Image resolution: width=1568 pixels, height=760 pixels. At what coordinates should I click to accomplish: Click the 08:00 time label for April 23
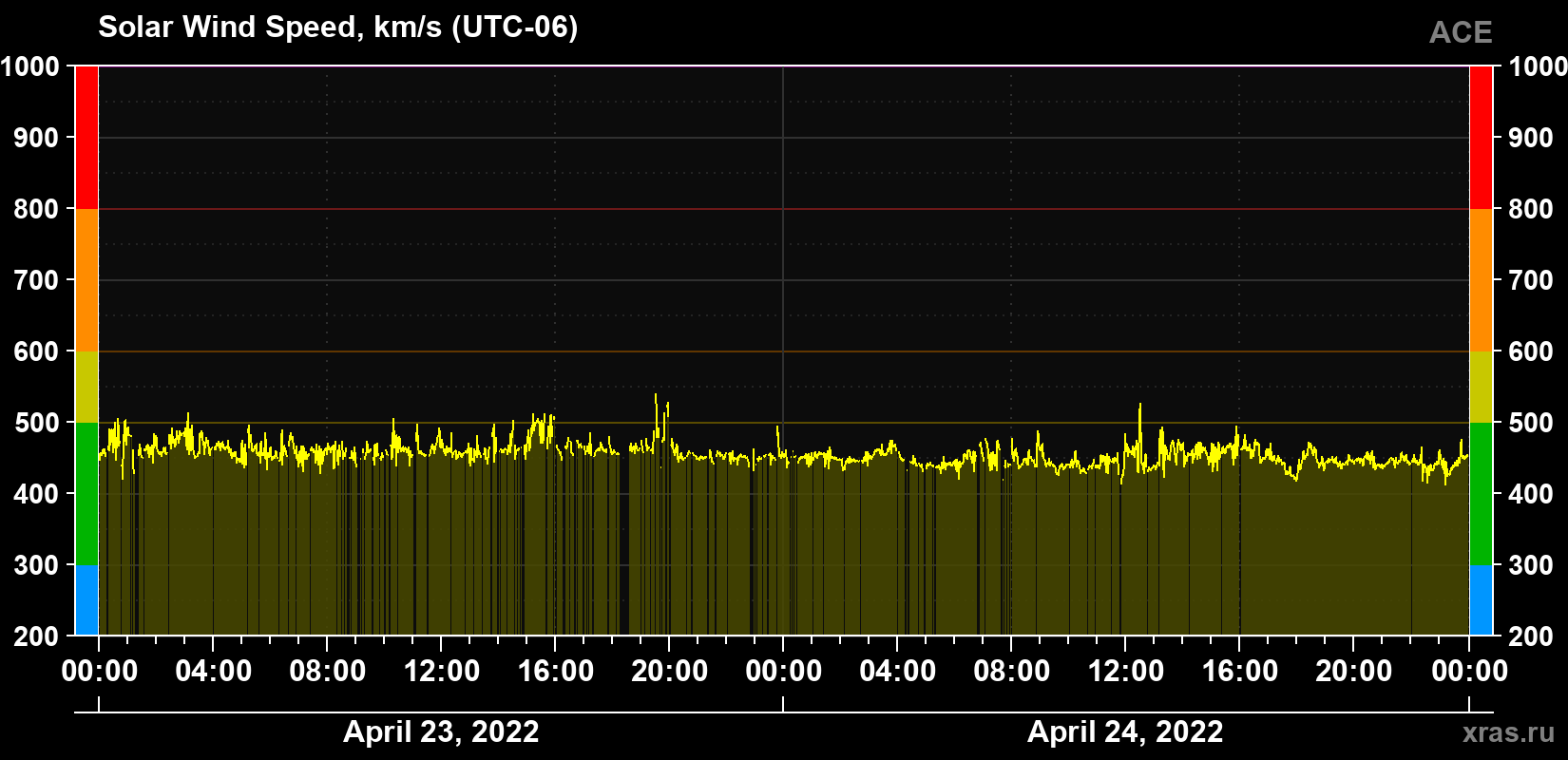tap(327, 672)
